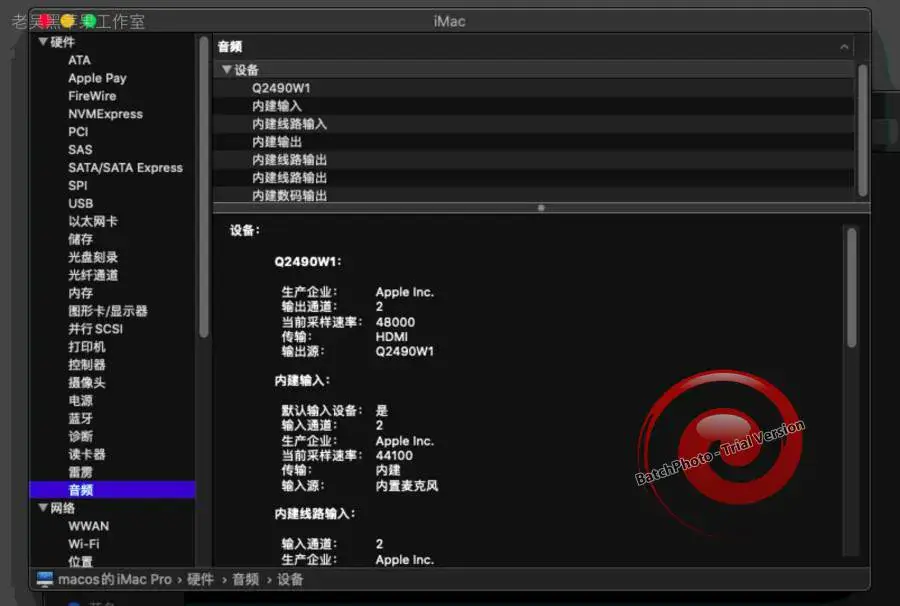Open the 以太网卡 section

[x=93, y=221]
